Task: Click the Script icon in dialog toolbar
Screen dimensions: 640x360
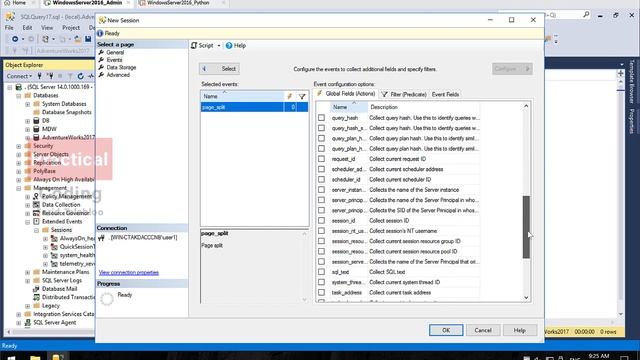Action: tap(194, 45)
